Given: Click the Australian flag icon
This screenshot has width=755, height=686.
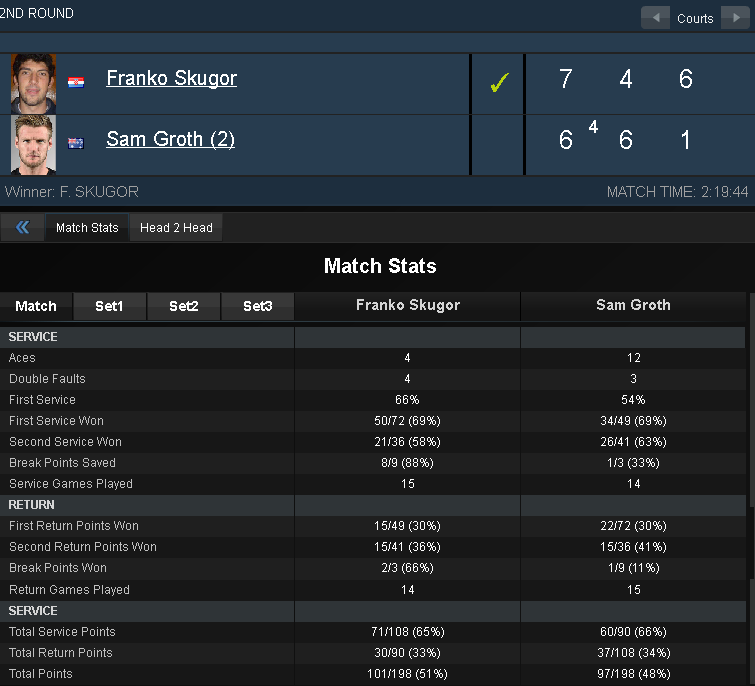Looking at the screenshot, I should point(76,143).
